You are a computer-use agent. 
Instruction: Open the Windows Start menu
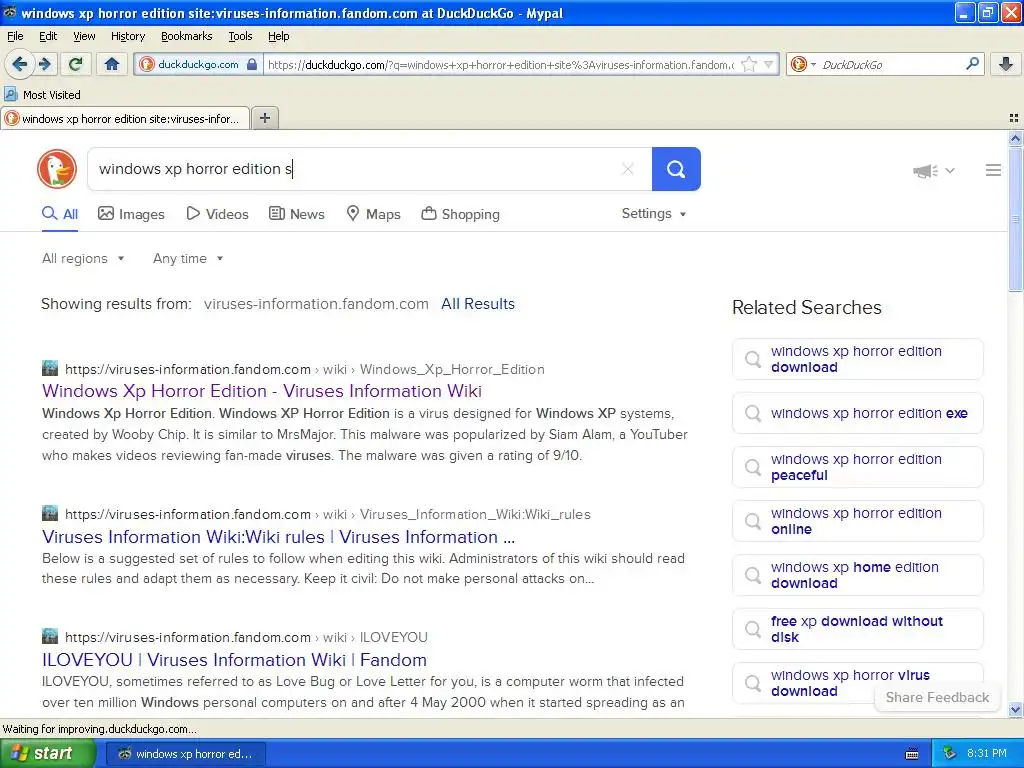pyautogui.click(x=47, y=754)
